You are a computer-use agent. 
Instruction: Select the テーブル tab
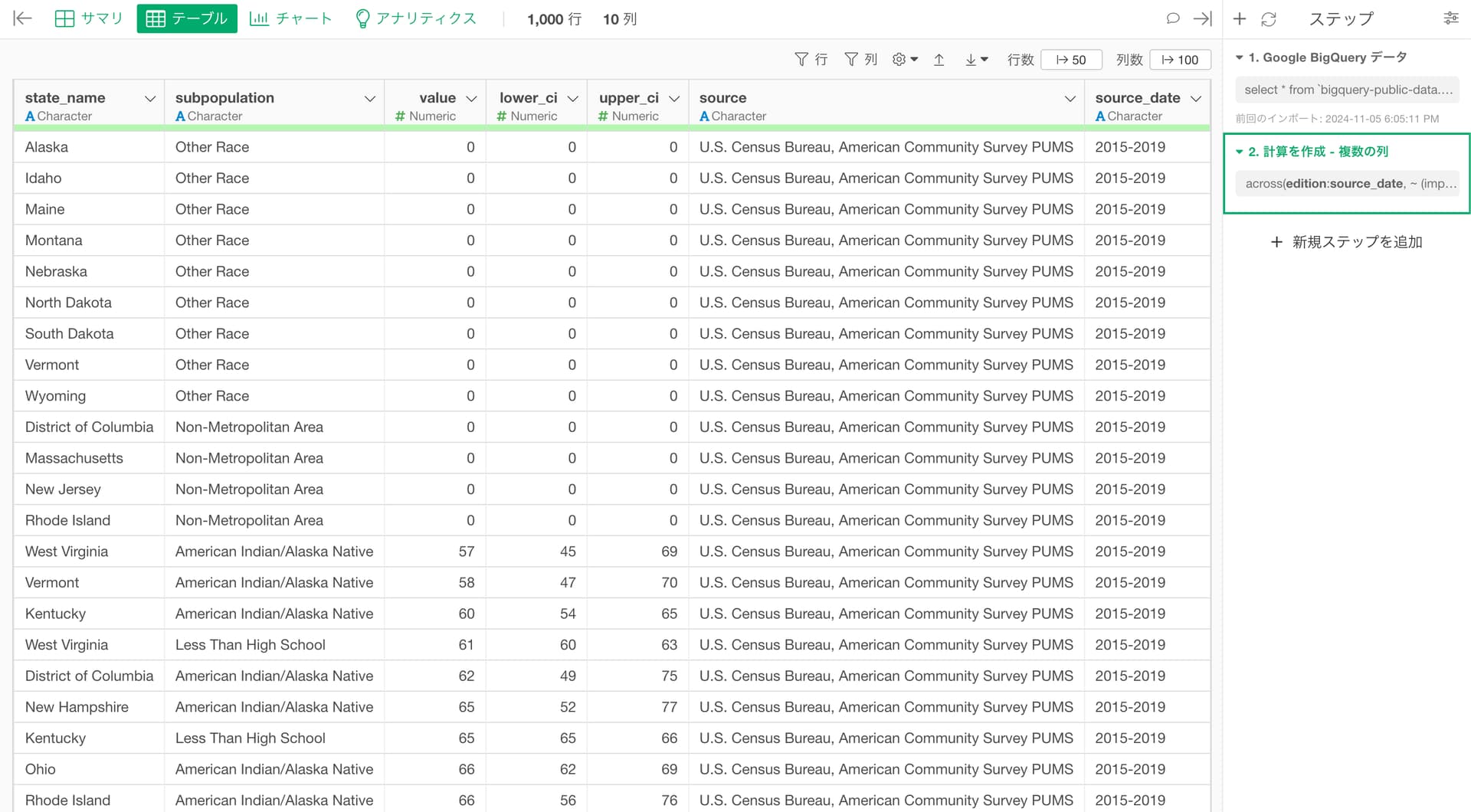(187, 18)
